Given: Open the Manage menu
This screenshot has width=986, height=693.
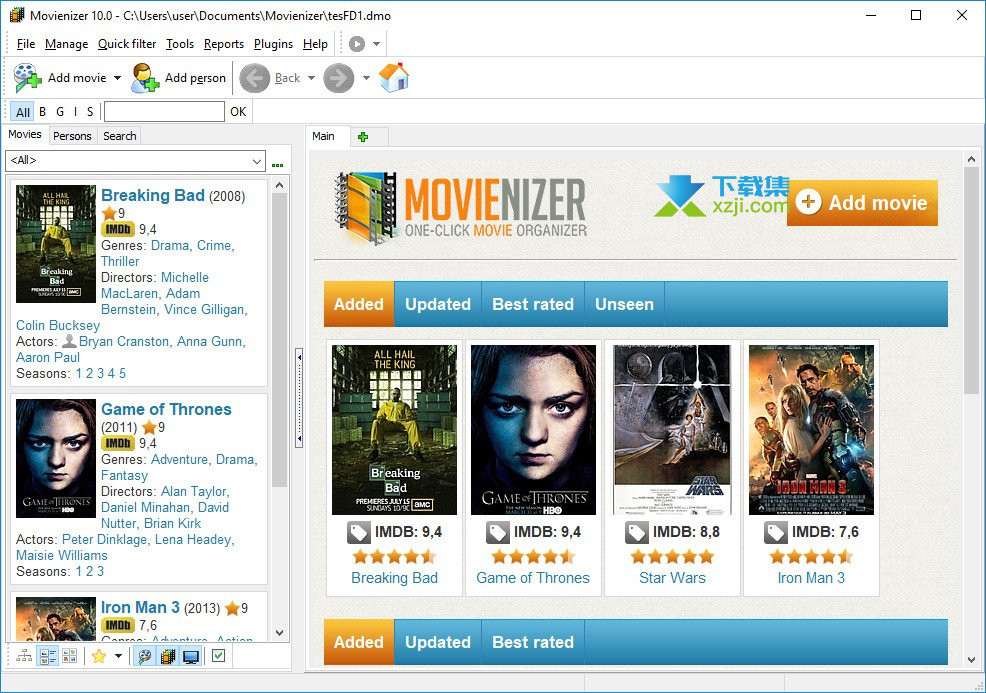Looking at the screenshot, I should 67,44.
